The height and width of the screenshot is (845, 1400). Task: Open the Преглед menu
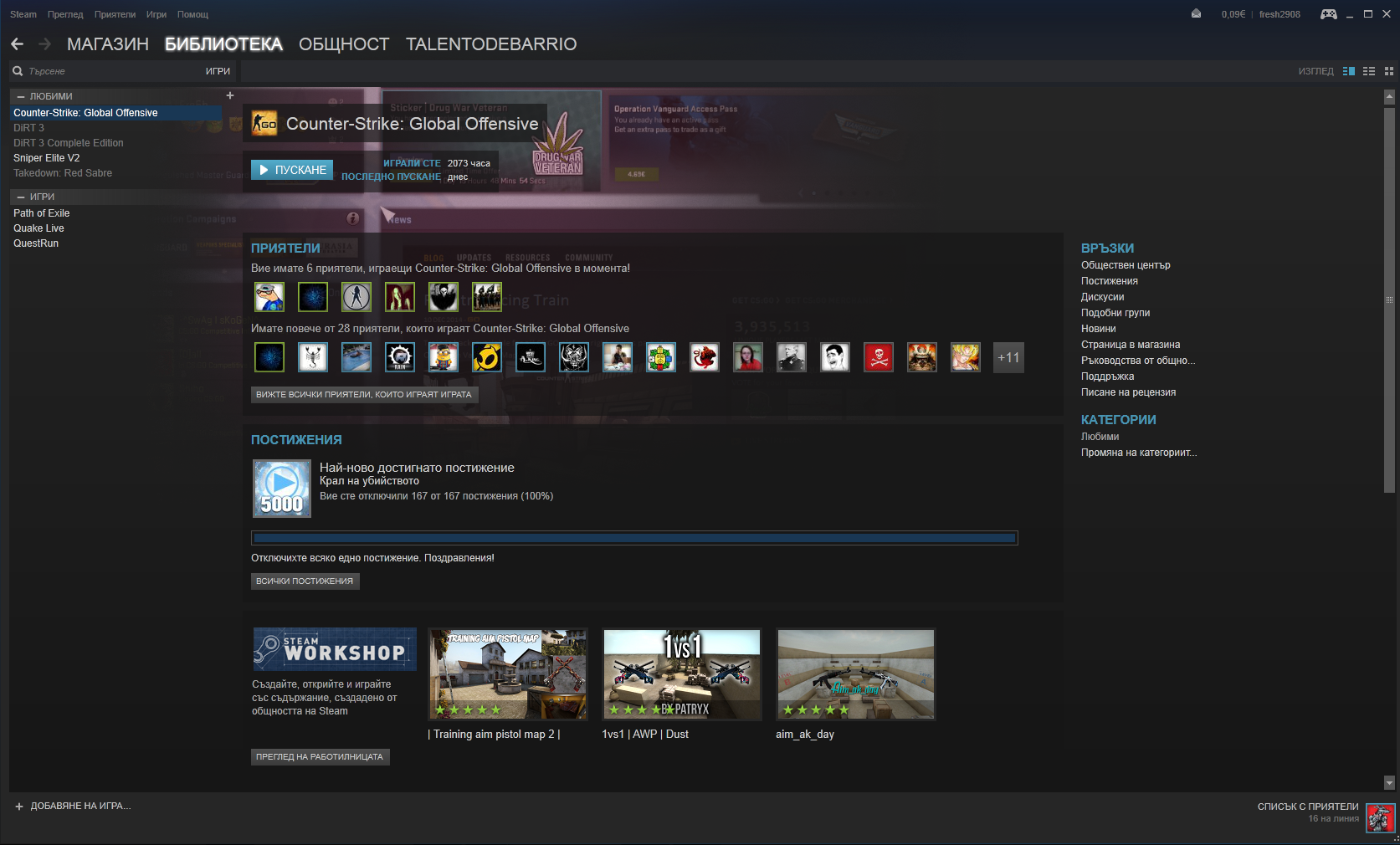pyautogui.click(x=65, y=14)
